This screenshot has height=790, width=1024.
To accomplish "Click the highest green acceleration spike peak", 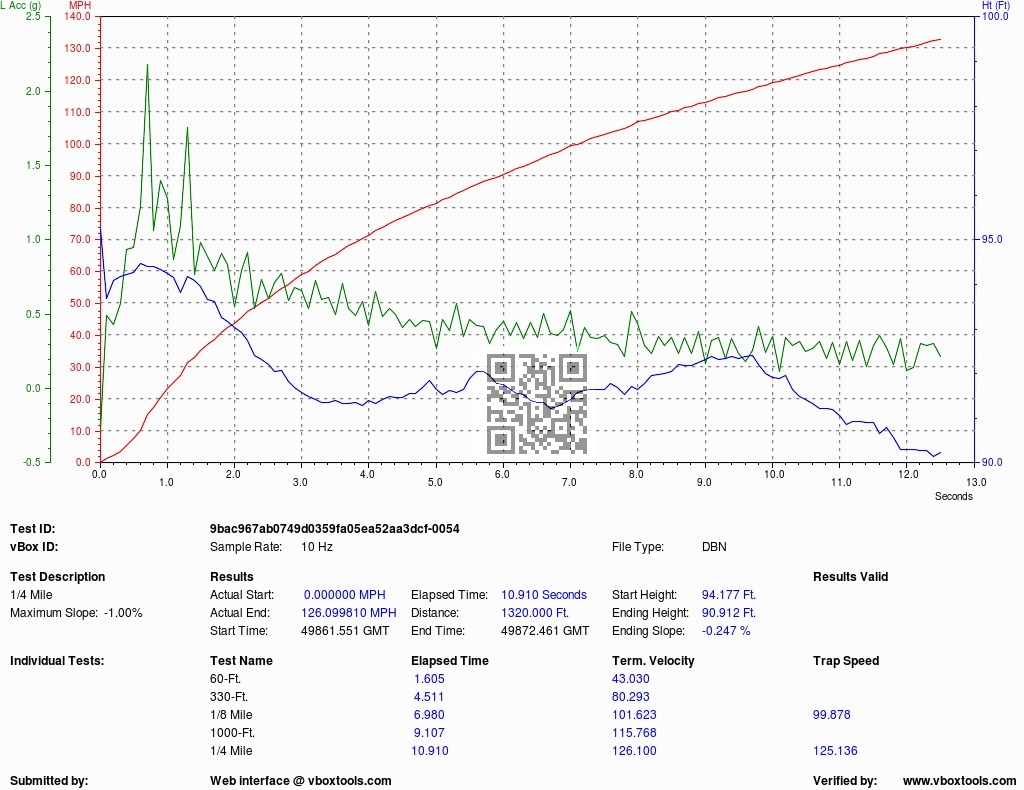I will coord(147,65).
